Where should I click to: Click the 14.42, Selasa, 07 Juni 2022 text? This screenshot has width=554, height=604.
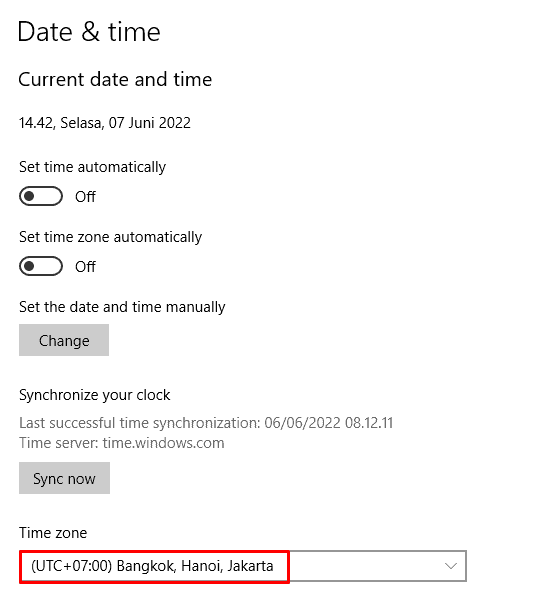(x=105, y=123)
